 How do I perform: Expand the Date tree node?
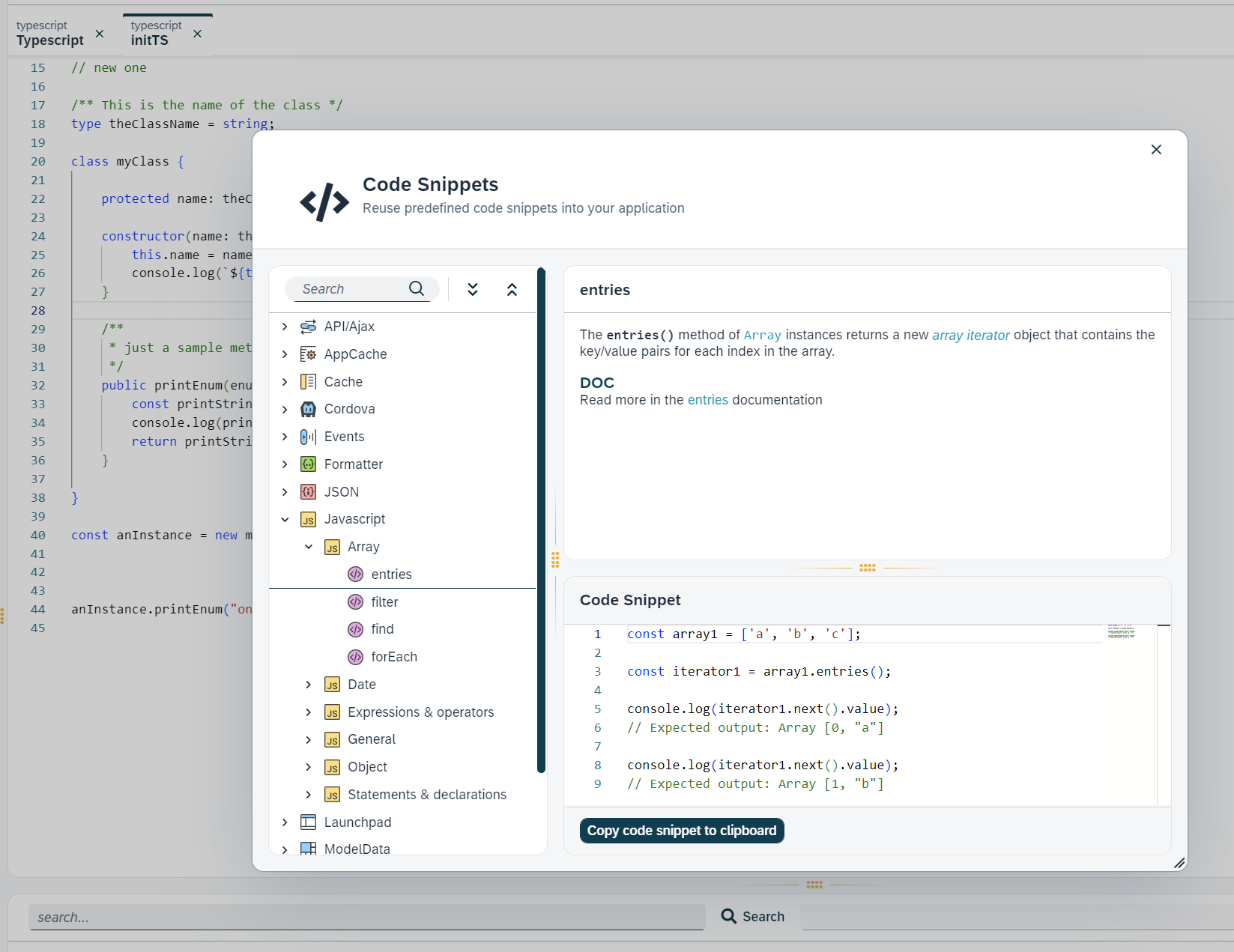(309, 685)
